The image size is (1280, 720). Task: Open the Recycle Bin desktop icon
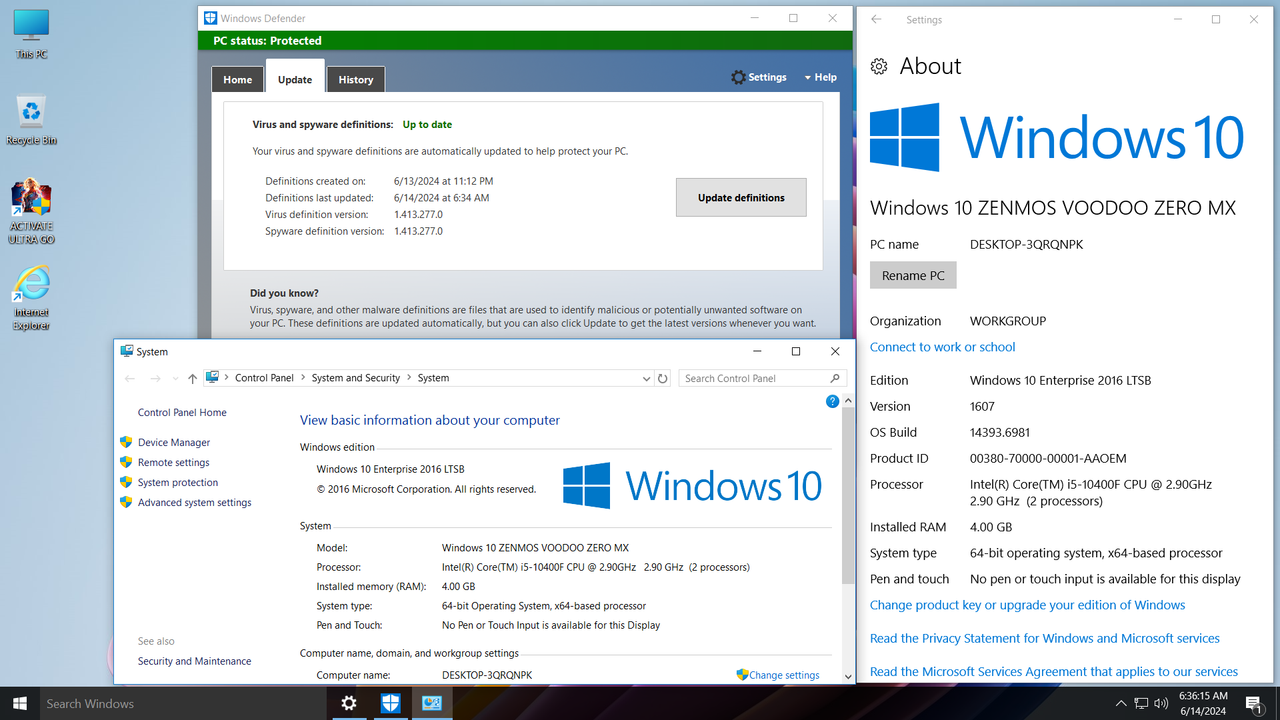[31, 119]
